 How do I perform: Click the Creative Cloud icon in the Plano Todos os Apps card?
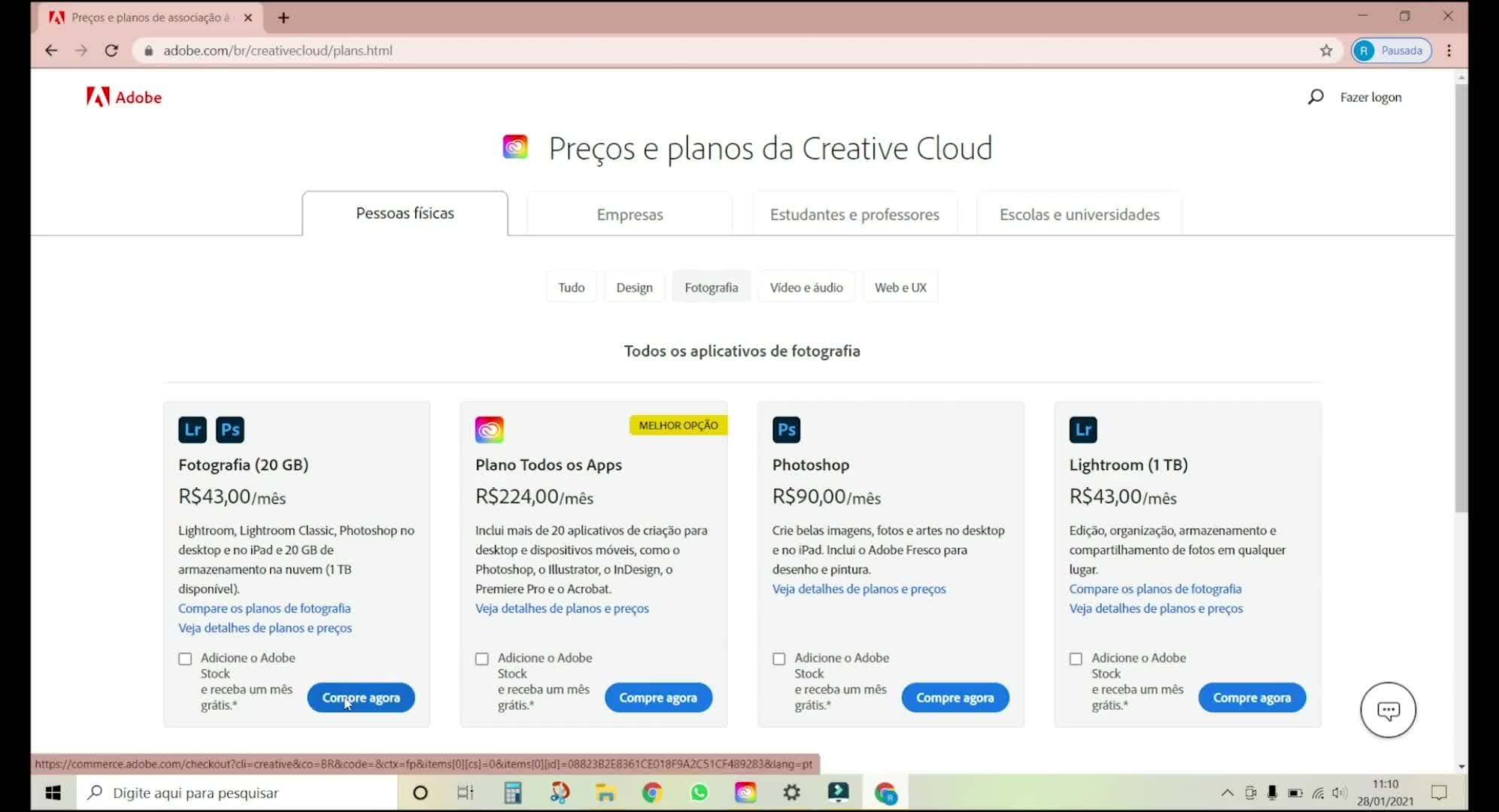coord(489,429)
